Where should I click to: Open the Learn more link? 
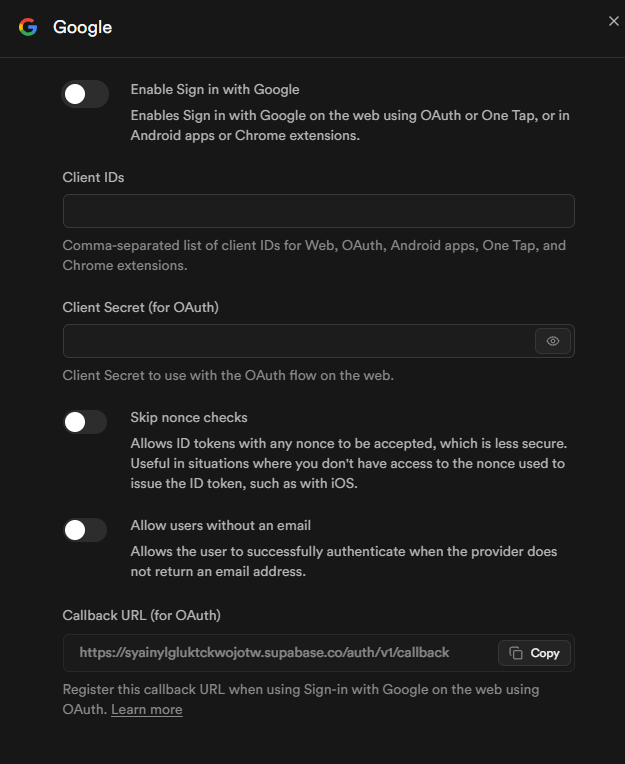click(x=147, y=710)
